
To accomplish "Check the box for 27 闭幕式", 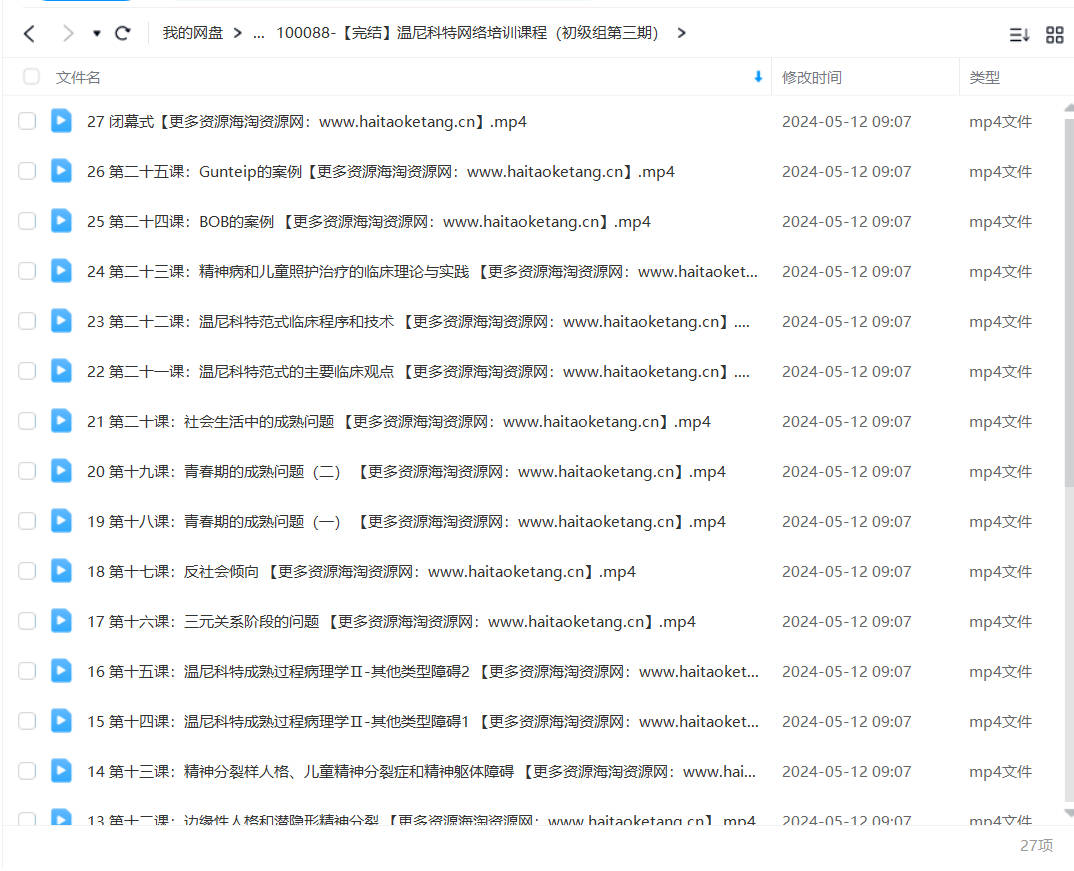I will (27, 121).
